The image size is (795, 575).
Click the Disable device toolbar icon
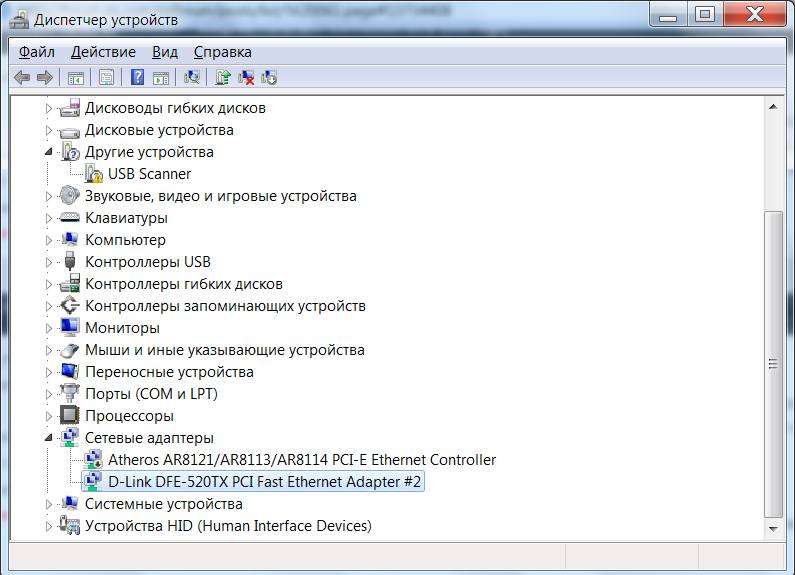pos(269,78)
